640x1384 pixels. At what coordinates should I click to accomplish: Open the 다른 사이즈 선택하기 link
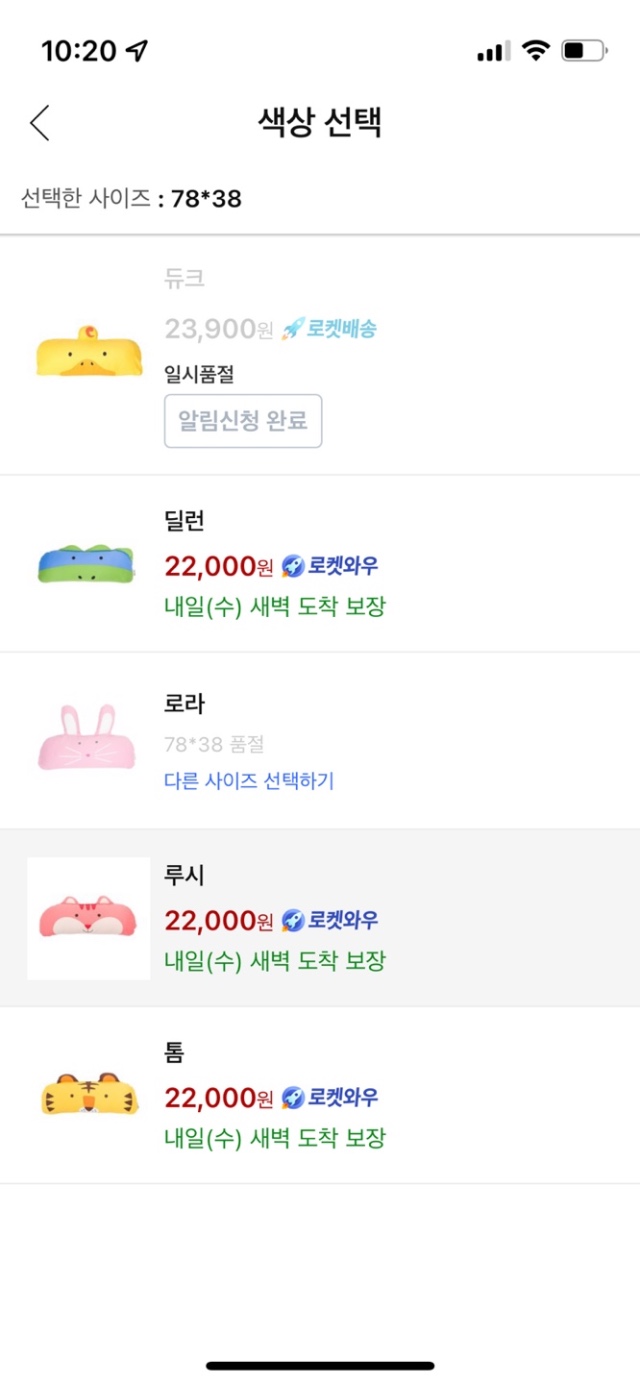[x=249, y=781]
